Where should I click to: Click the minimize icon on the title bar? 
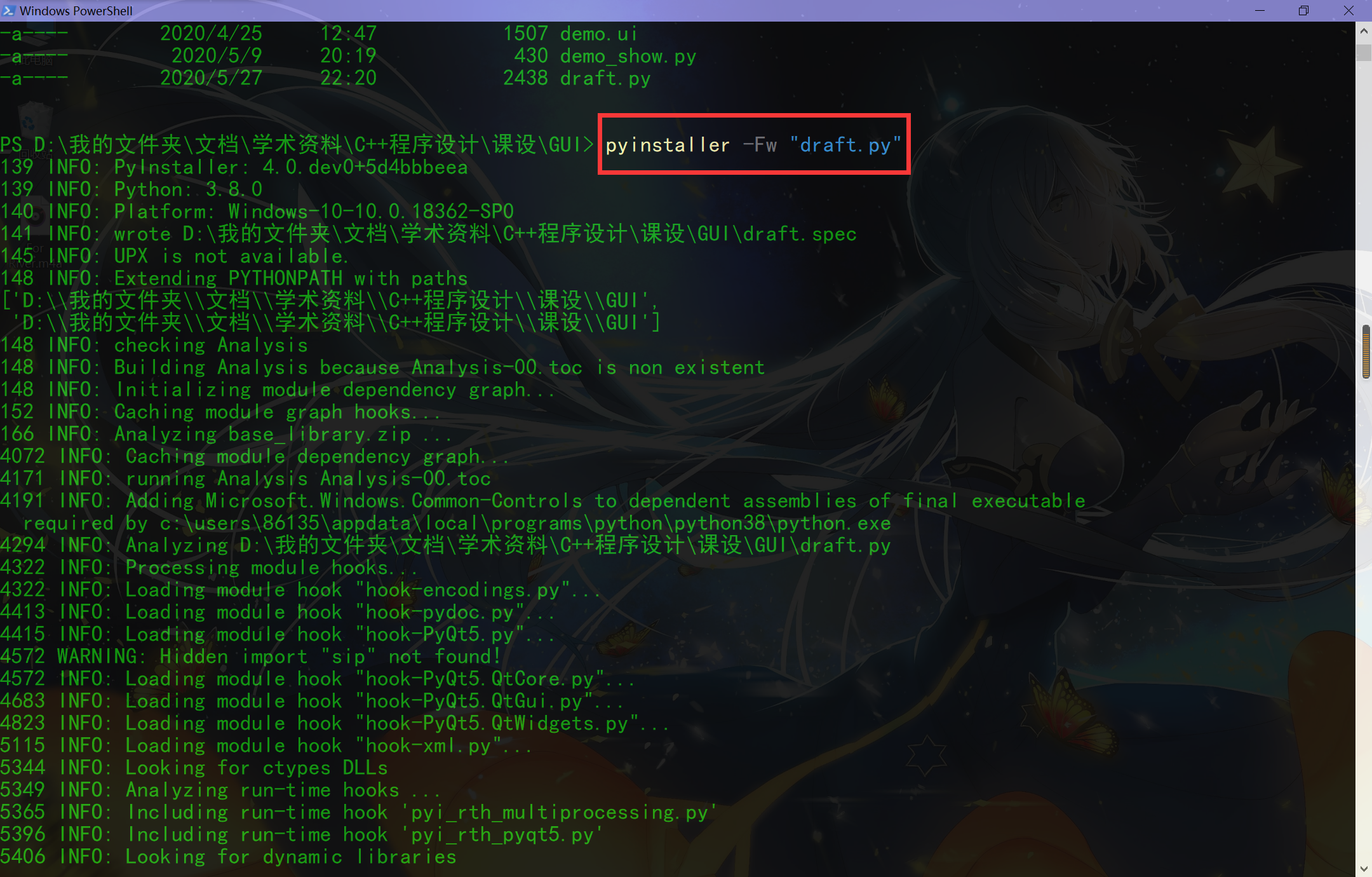tap(1260, 10)
